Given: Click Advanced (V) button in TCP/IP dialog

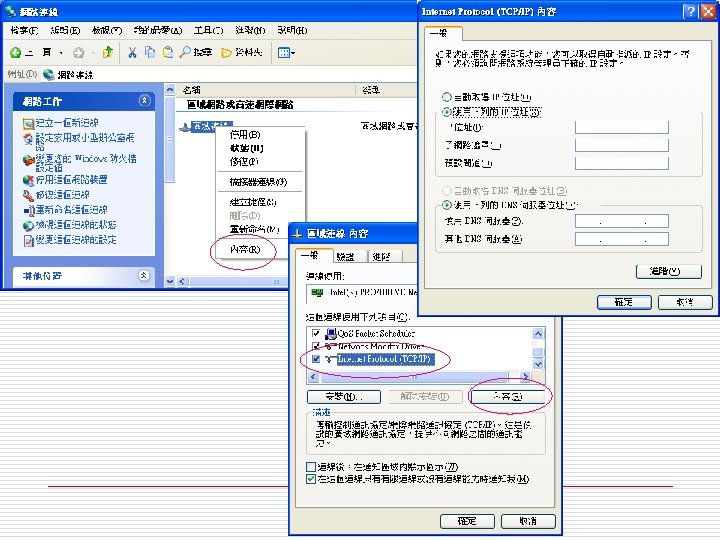Looking at the screenshot, I should point(669,271).
